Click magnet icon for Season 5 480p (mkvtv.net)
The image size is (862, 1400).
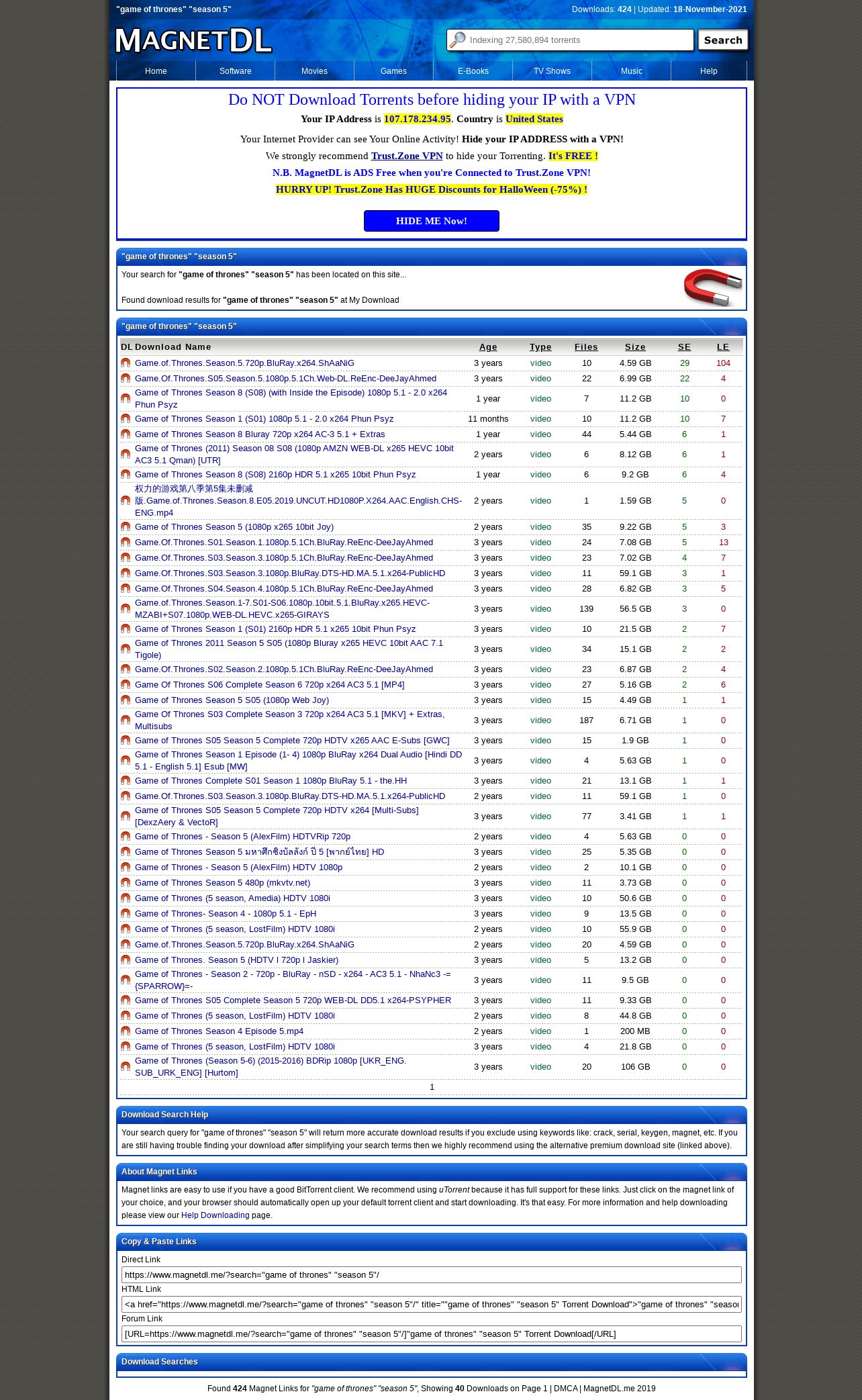tap(126, 883)
